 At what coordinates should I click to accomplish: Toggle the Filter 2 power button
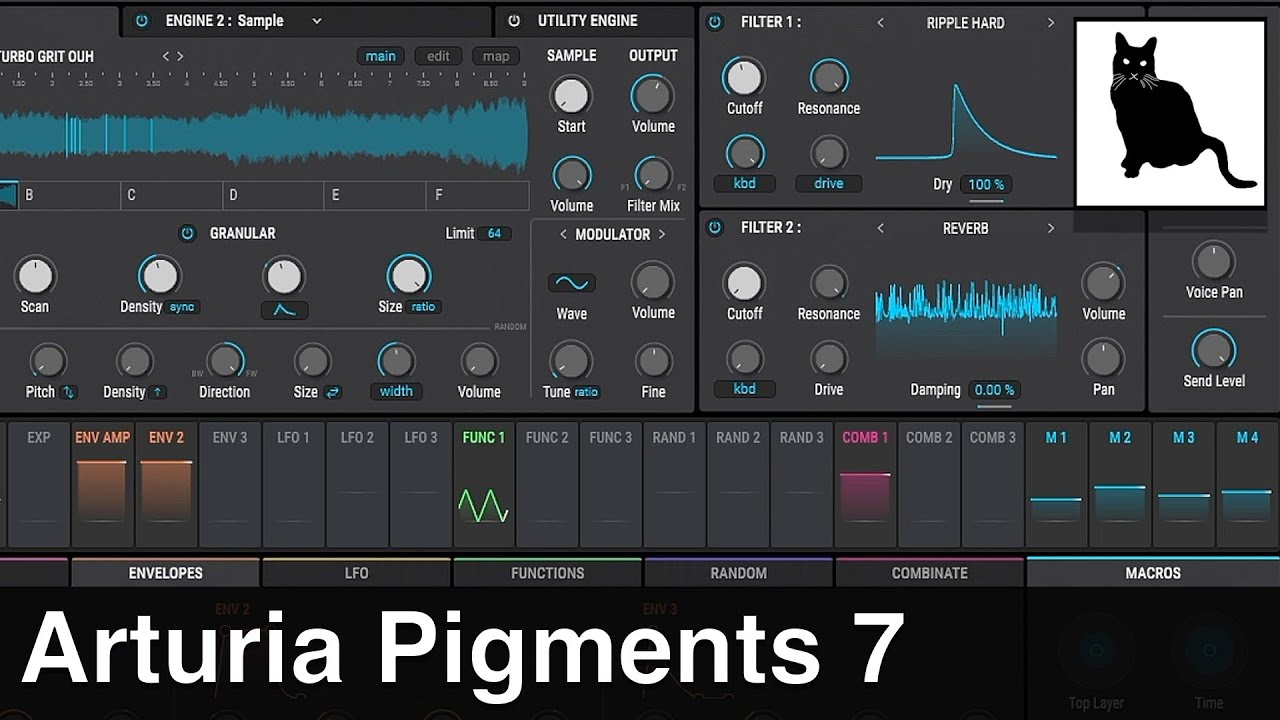pyautogui.click(x=714, y=228)
